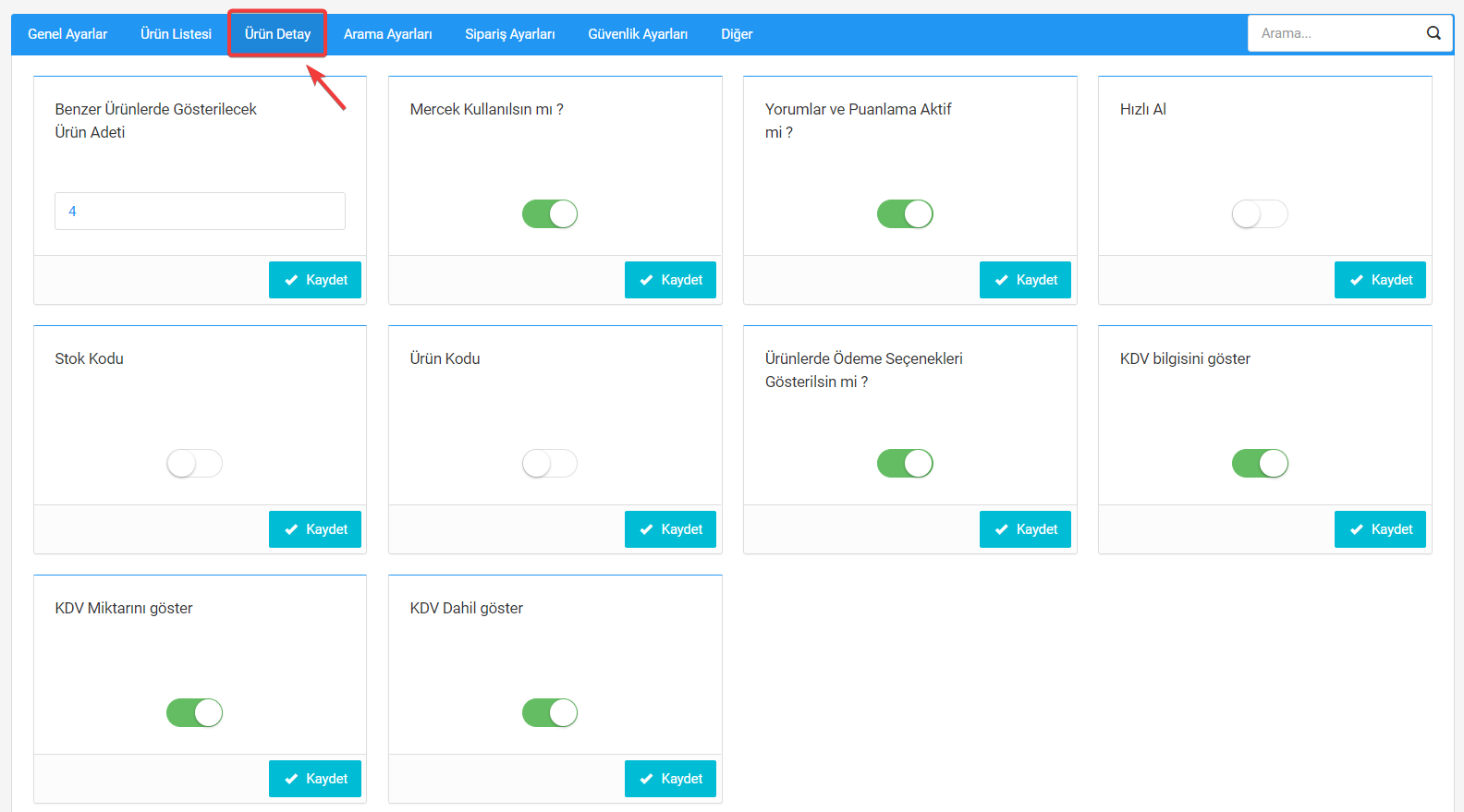Select the Ürün Detay tab

(x=277, y=34)
